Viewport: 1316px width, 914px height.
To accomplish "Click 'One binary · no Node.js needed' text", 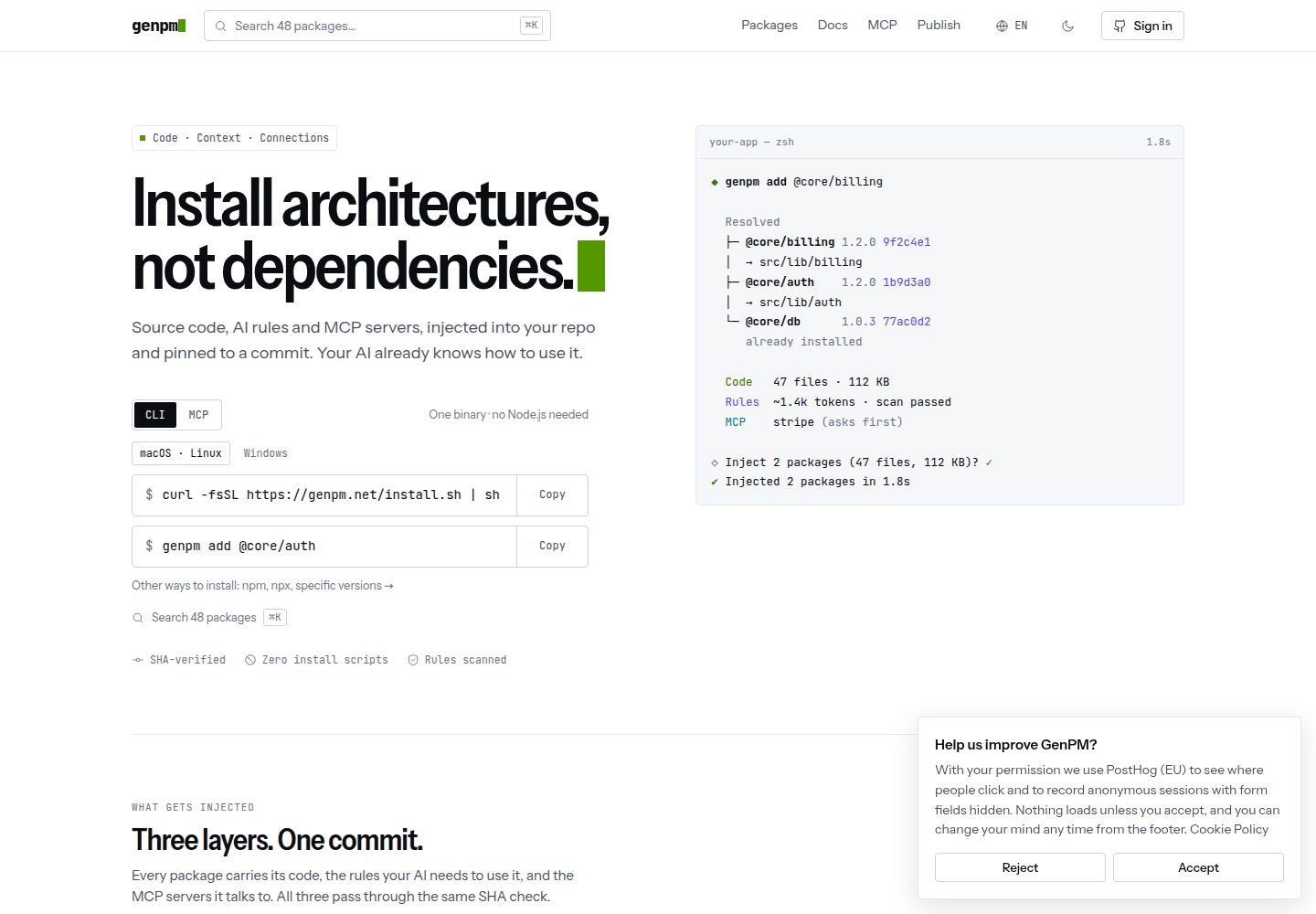I will [x=508, y=415].
